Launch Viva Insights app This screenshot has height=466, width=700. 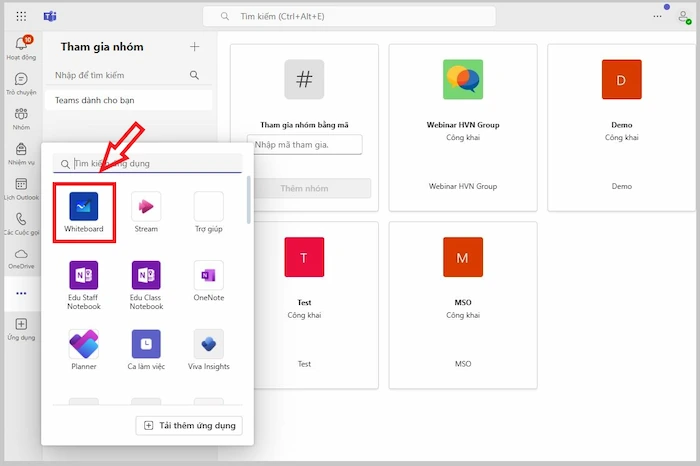coord(208,350)
